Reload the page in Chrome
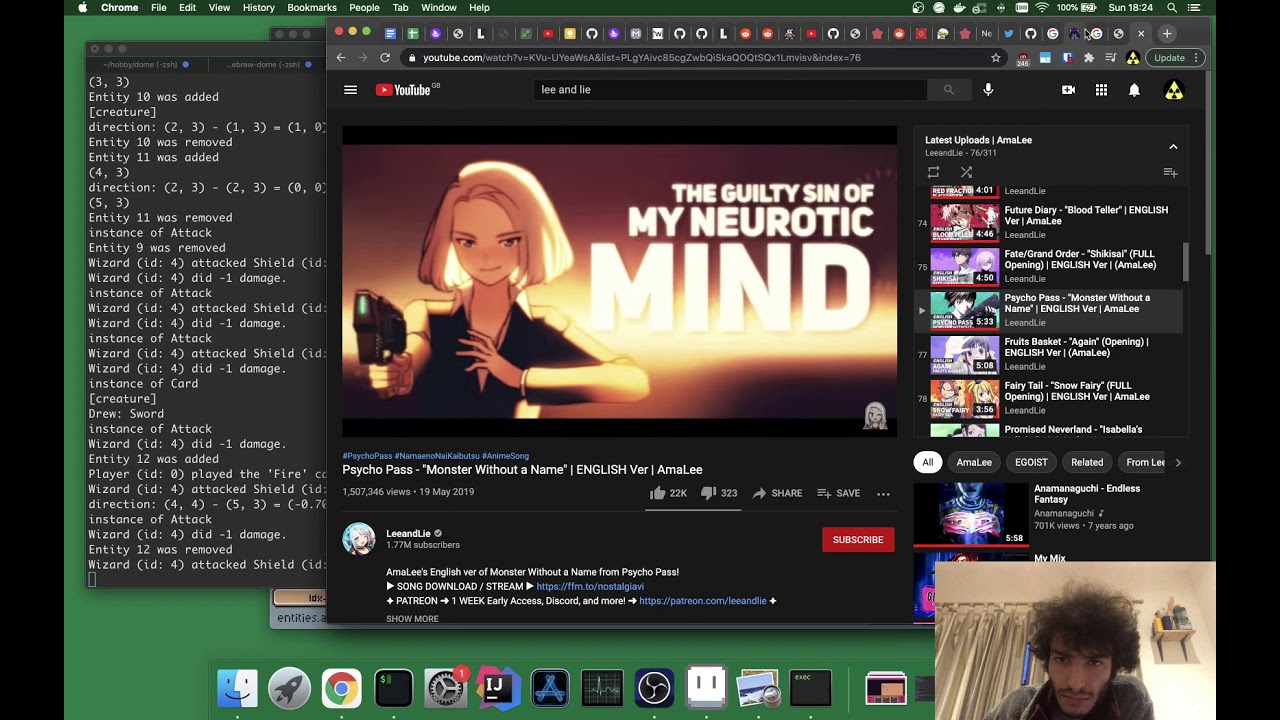Viewport: 1280px width, 720px height. point(384,58)
